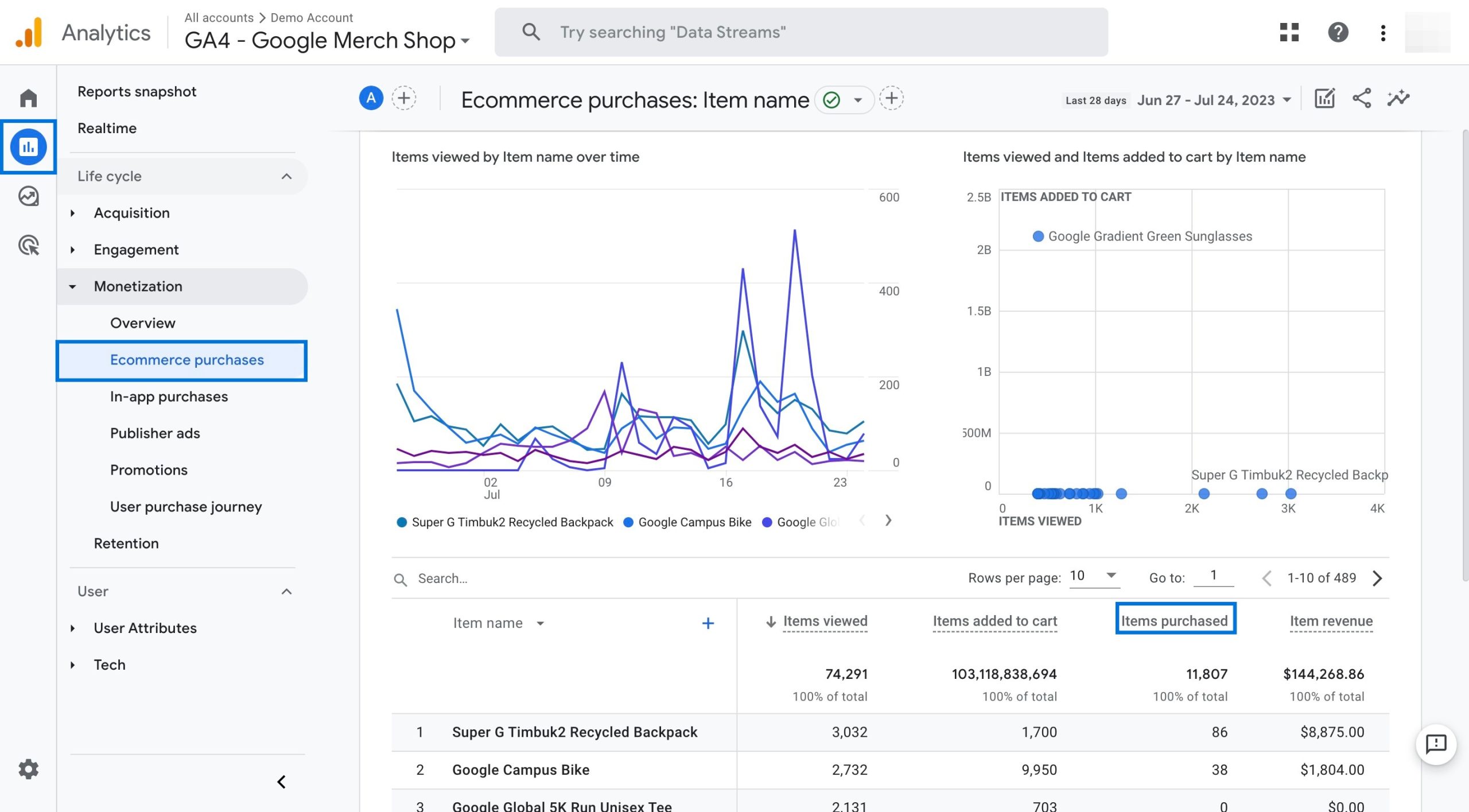Open the Retention report
Image resolution: width=1469 pixels, height=812 pixels.
126,543
